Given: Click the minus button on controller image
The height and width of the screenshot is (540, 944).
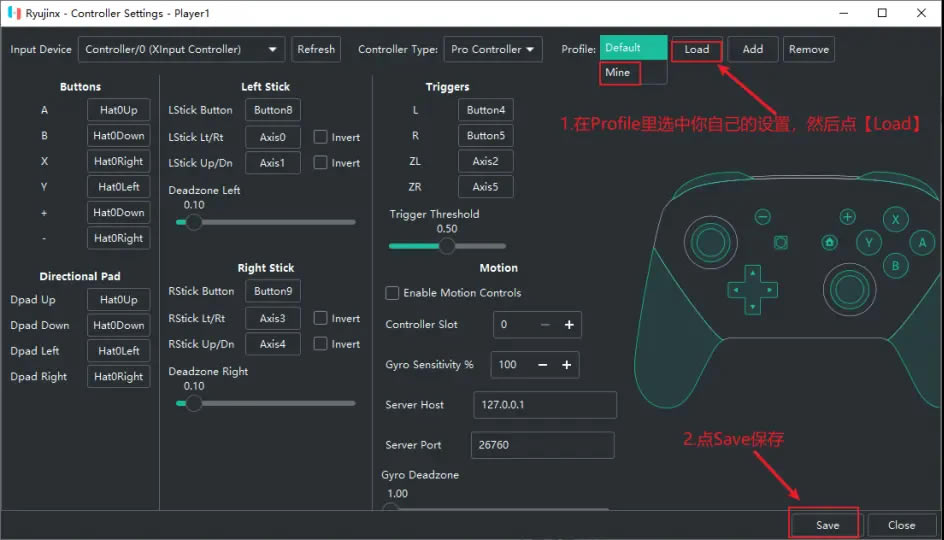Looking at the screenshot, I should [x=763, y=217].
